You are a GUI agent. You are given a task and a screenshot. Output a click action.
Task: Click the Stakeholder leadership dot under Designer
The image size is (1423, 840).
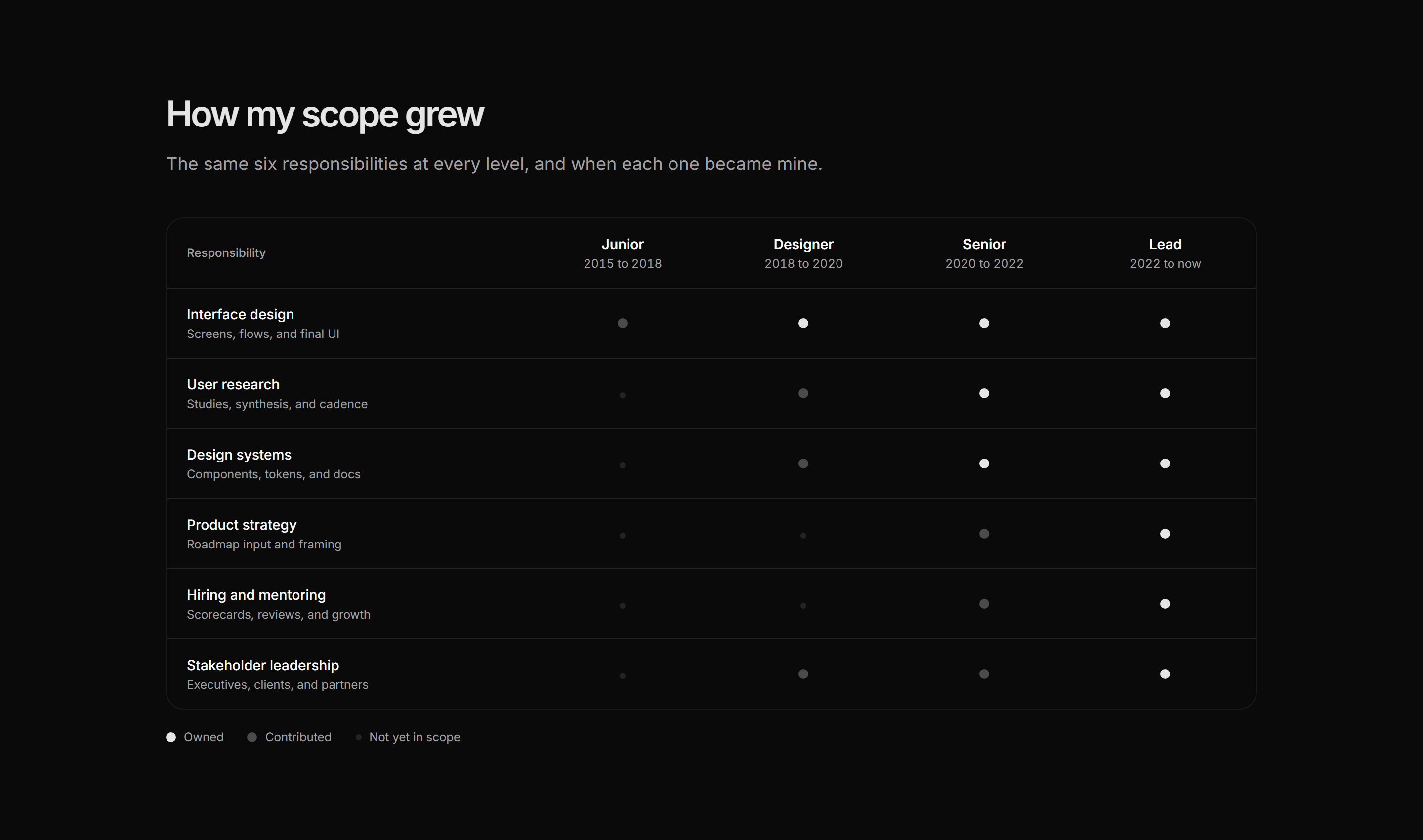[x=803, y=674]
